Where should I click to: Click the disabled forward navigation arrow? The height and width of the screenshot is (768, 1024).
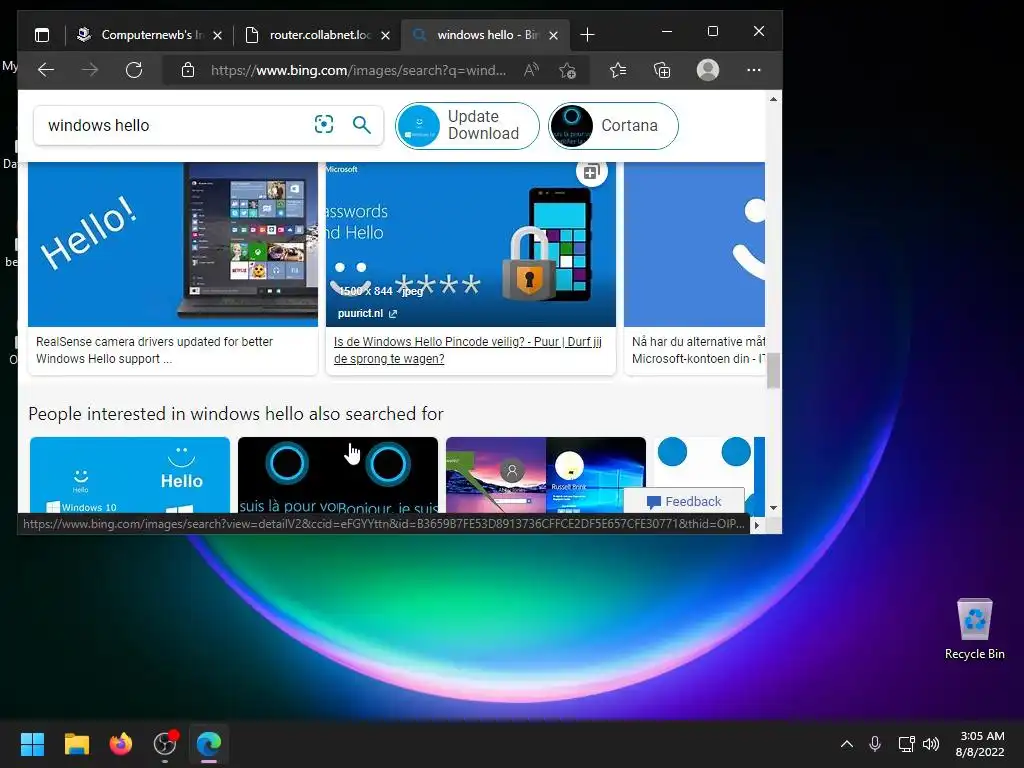tap(89, 70)
